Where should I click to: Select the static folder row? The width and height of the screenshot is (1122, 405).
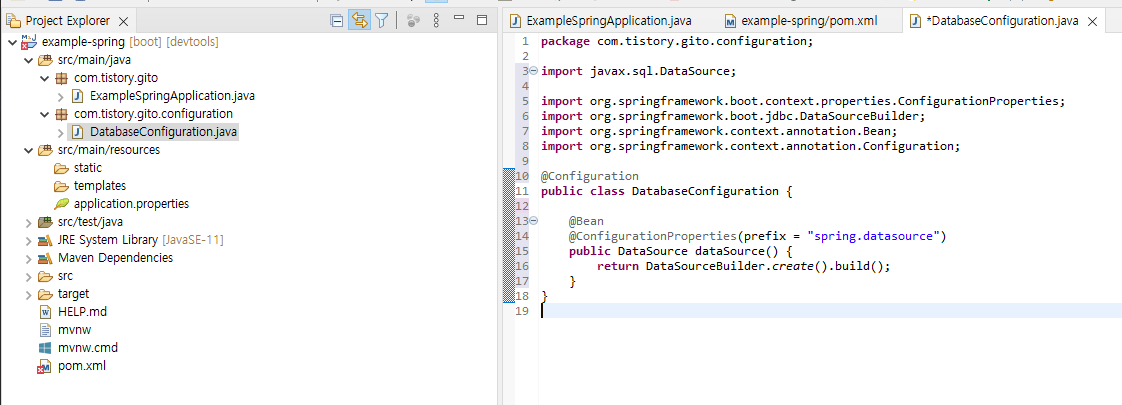[88, 168]
